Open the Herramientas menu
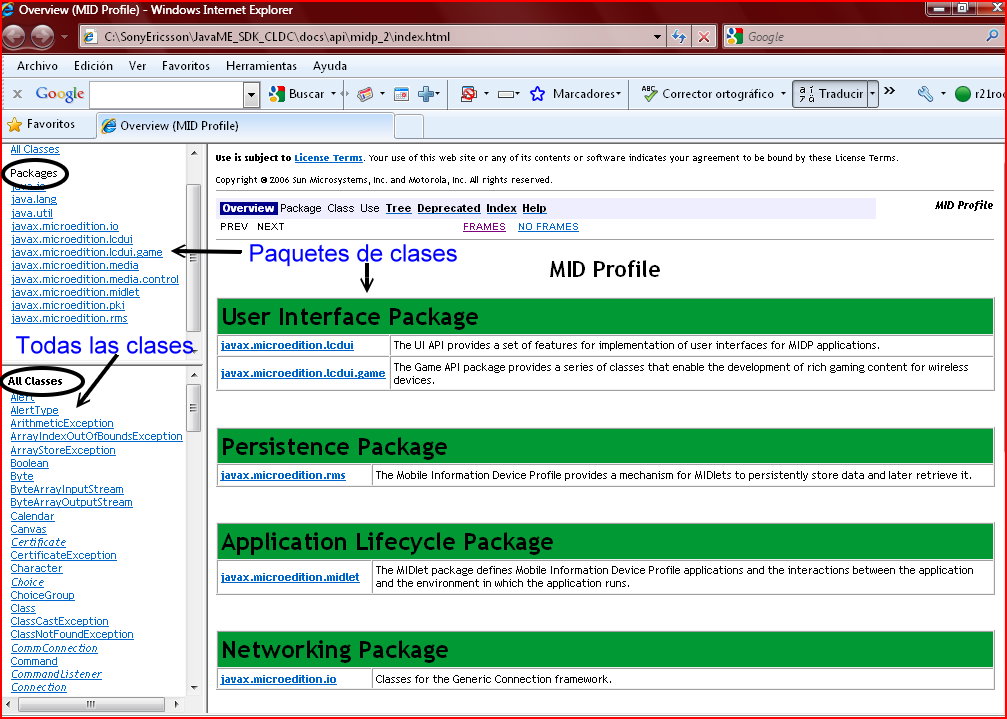 (x=261, y=65)
